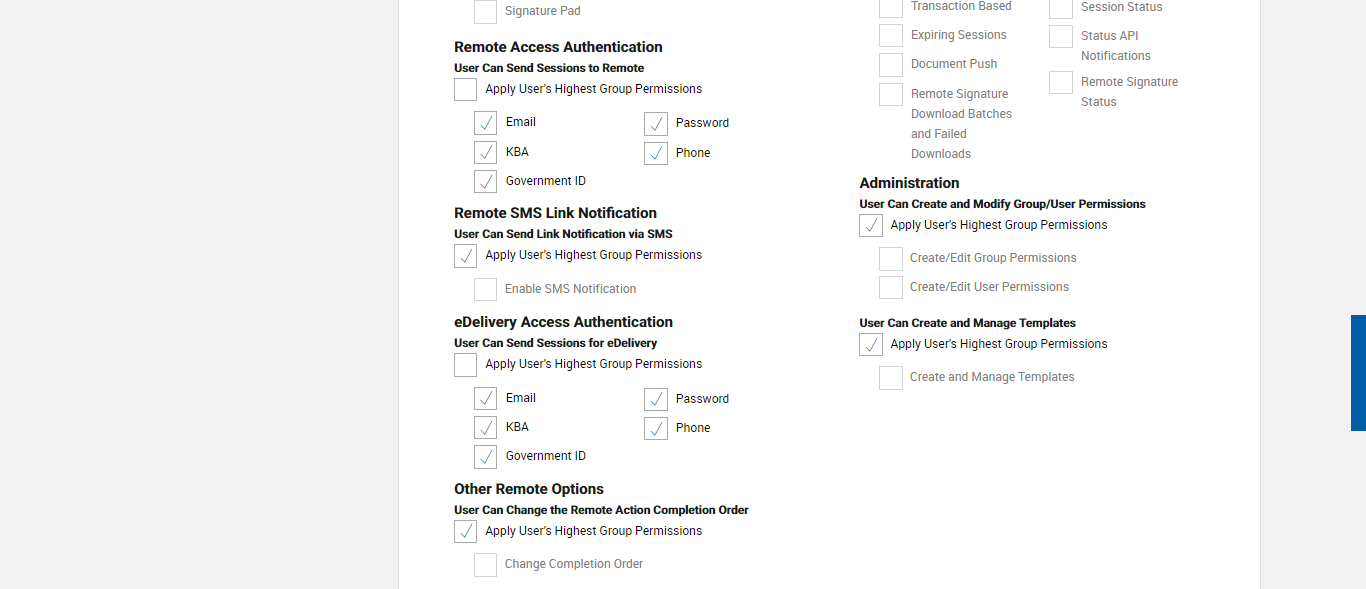Uncheck highest group permissions for SMS Link Notification
Viewport: 1366px width, 589px height.
click(x=466, y=256)
